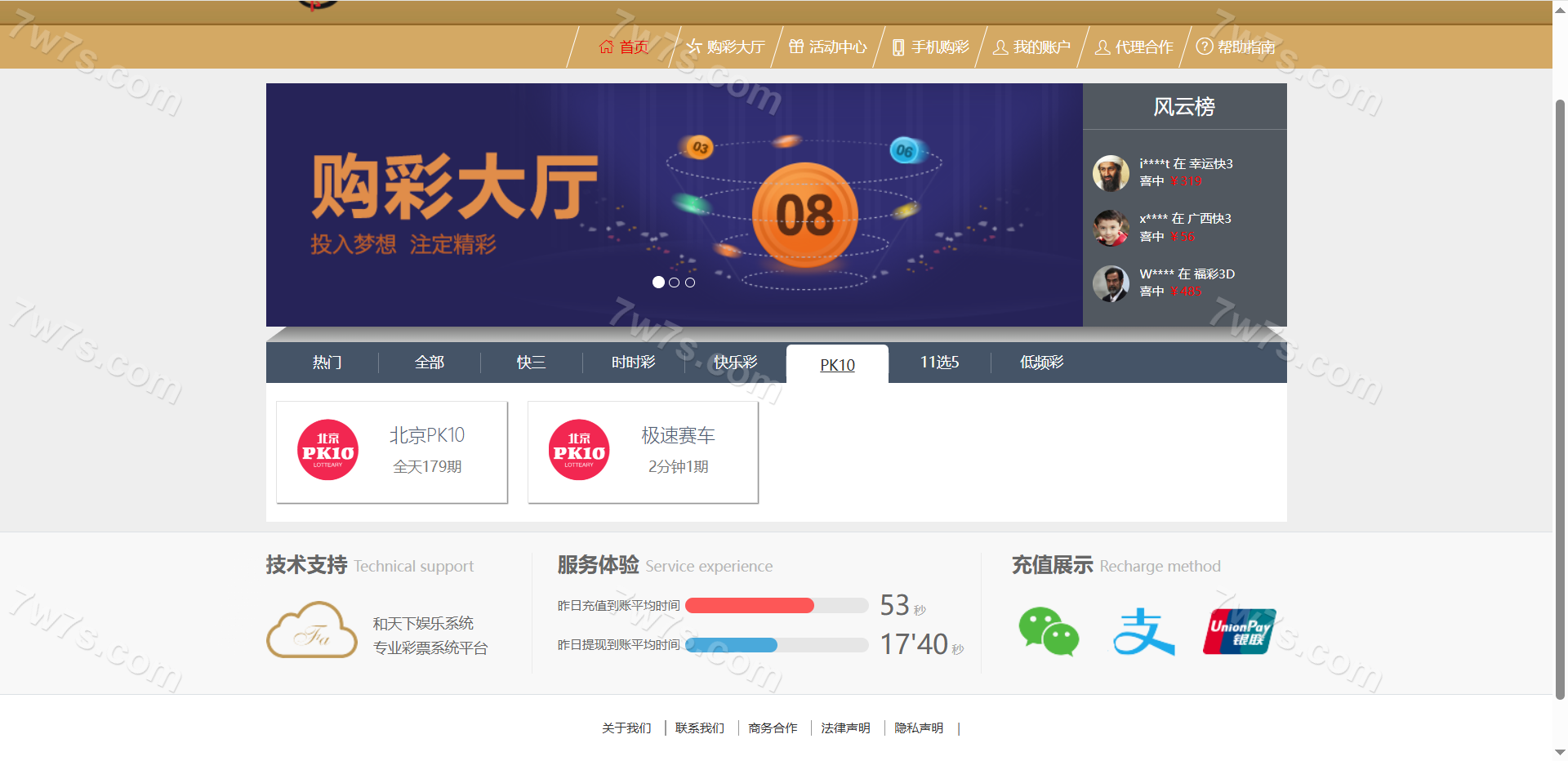Viewport: 1568px width, 761px height.
Task: Open the 关于我们 footer link
Action: point(626,728)
